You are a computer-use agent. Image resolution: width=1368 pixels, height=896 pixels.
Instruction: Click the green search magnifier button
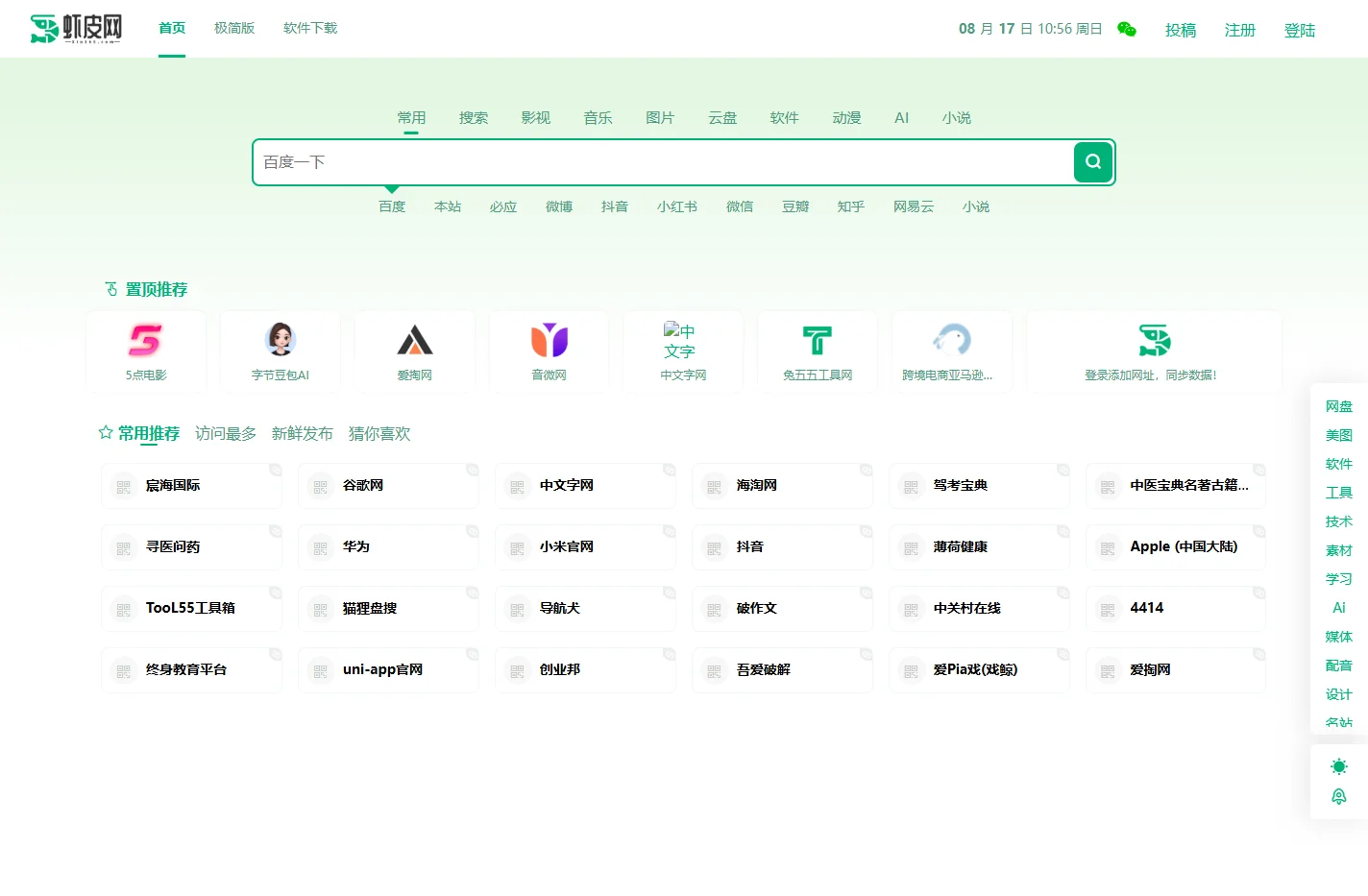1093,162
